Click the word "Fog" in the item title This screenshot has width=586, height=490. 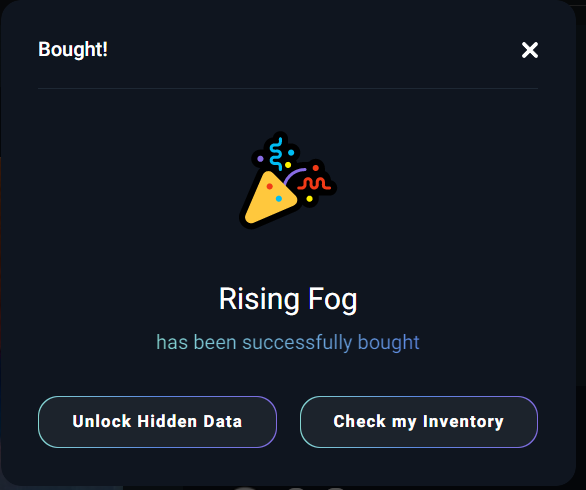[333, 299]
